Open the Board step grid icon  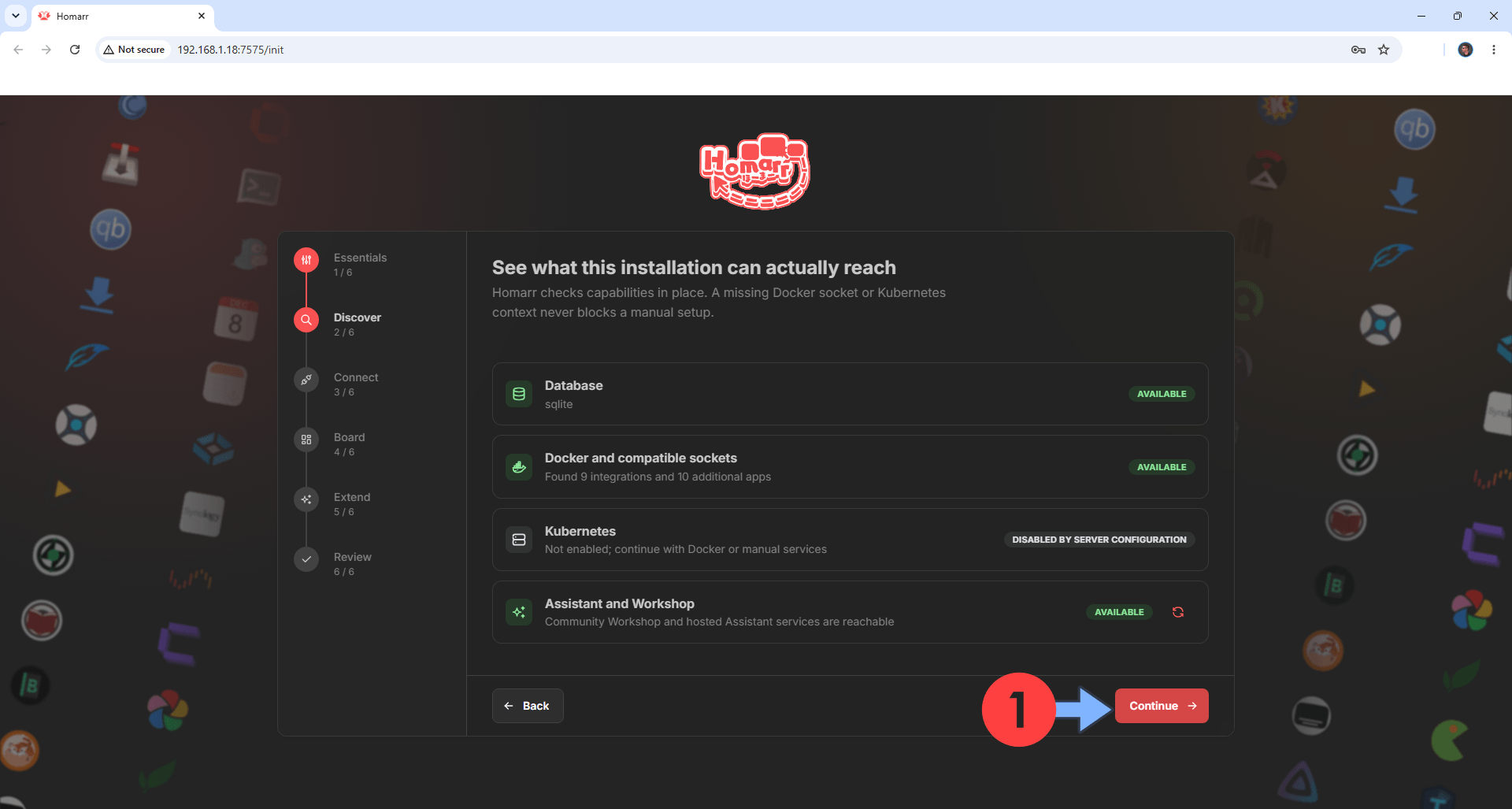pos(306,440)
